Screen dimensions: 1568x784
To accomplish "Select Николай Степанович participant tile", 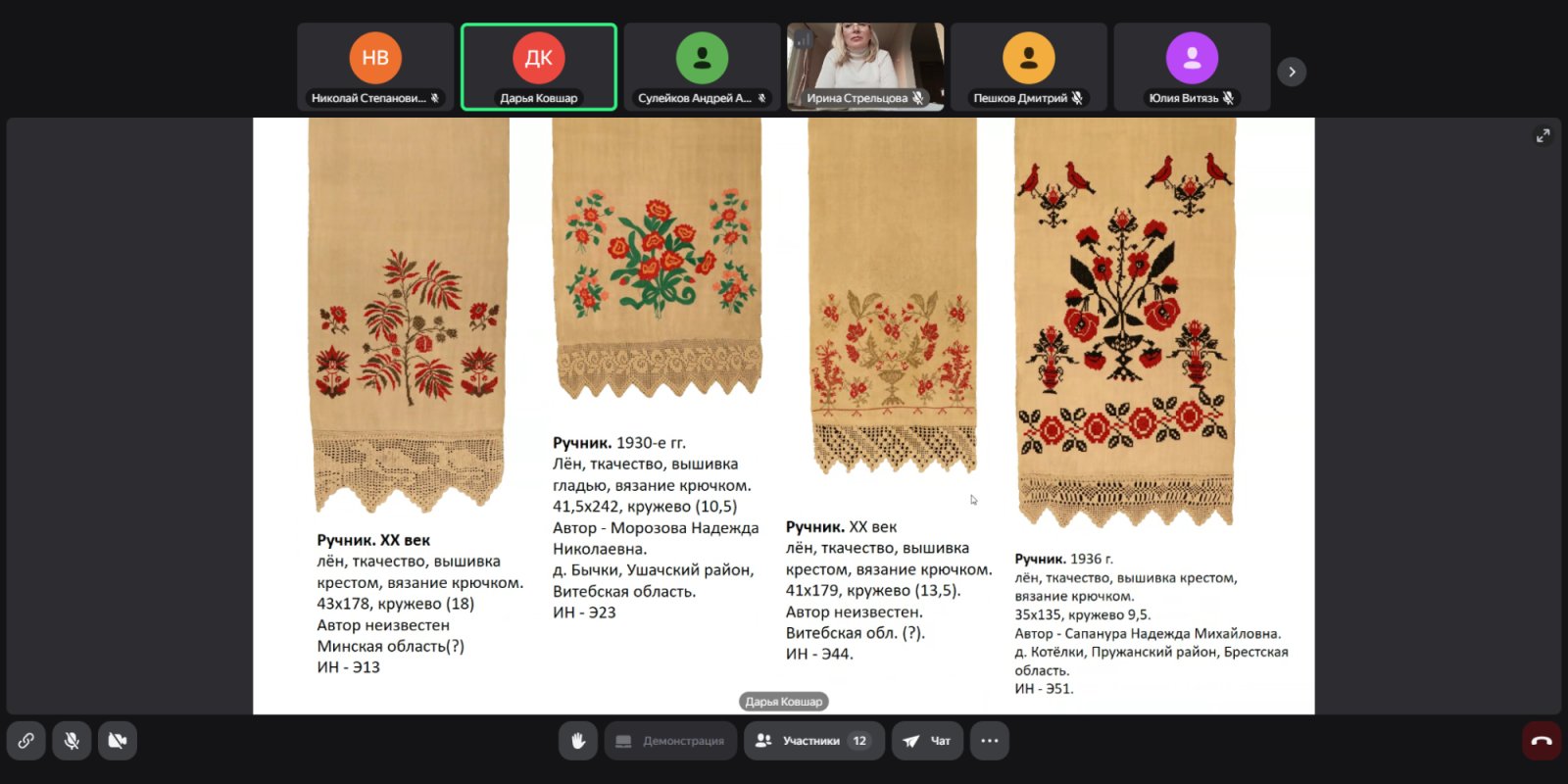I will [x=375, y=67].
